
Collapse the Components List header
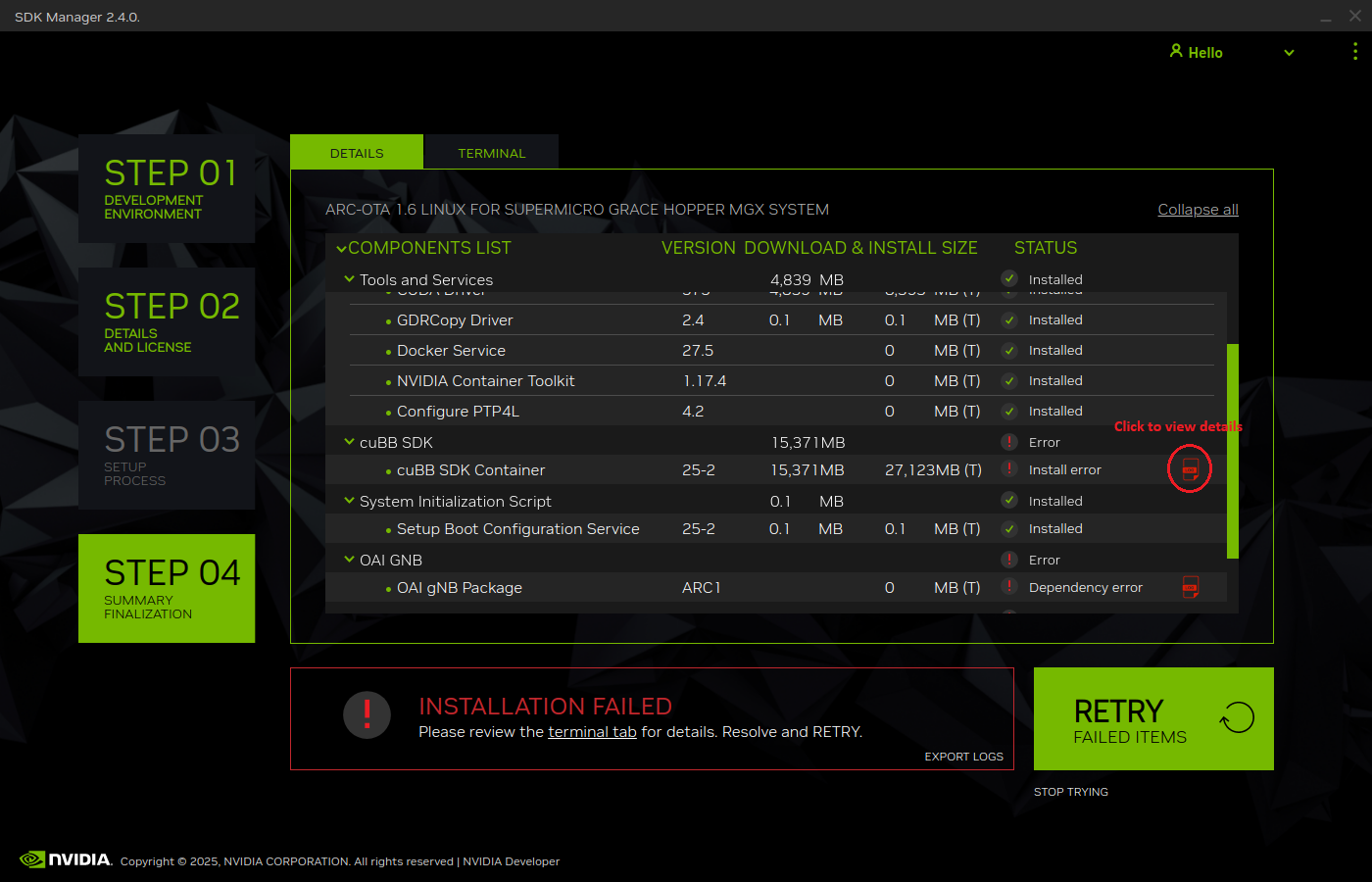coord(341,249)
